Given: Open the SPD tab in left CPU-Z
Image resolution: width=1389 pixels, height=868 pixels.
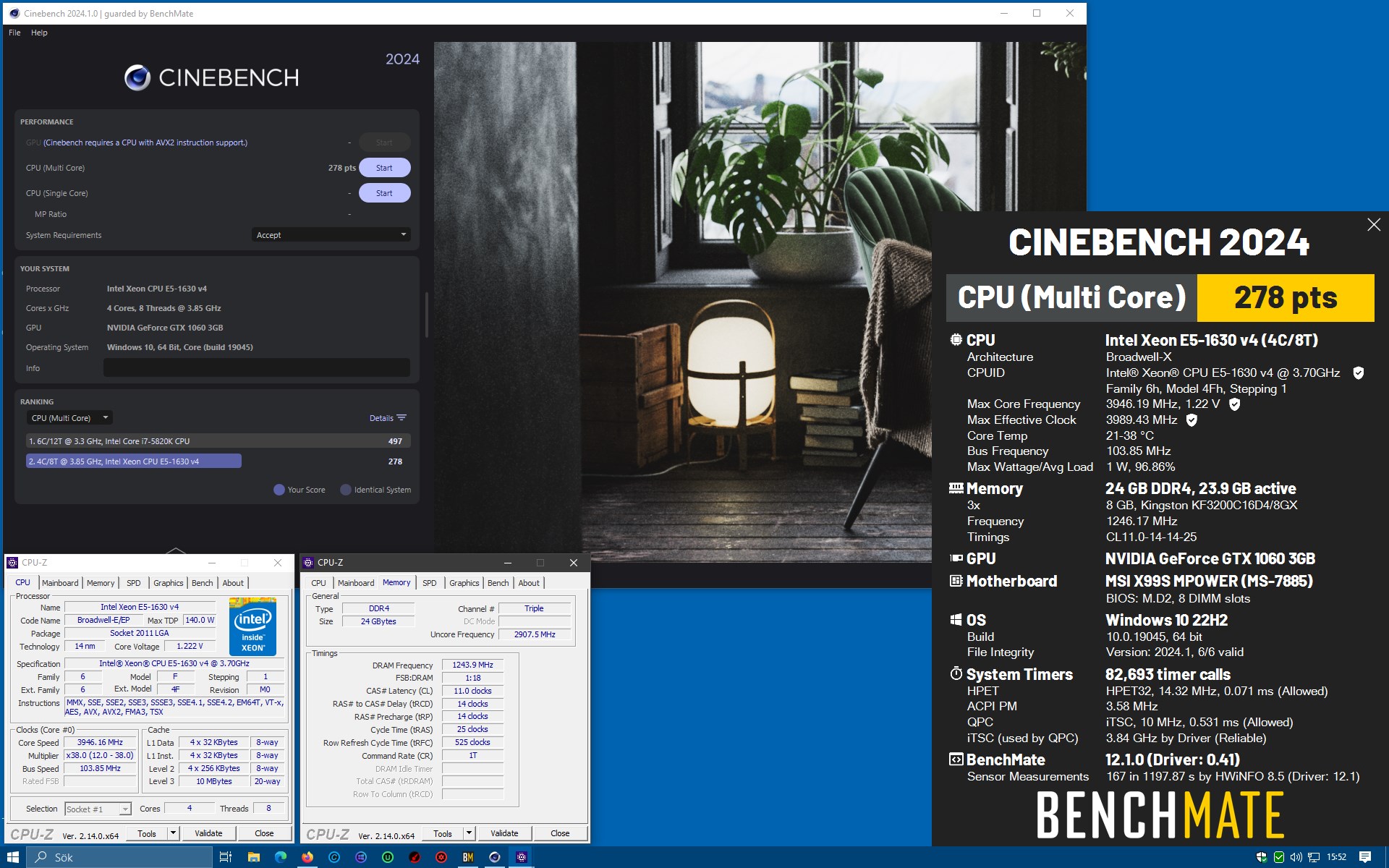Looking at the screenshot, I should pyautogui.click(x=134, y=583).
